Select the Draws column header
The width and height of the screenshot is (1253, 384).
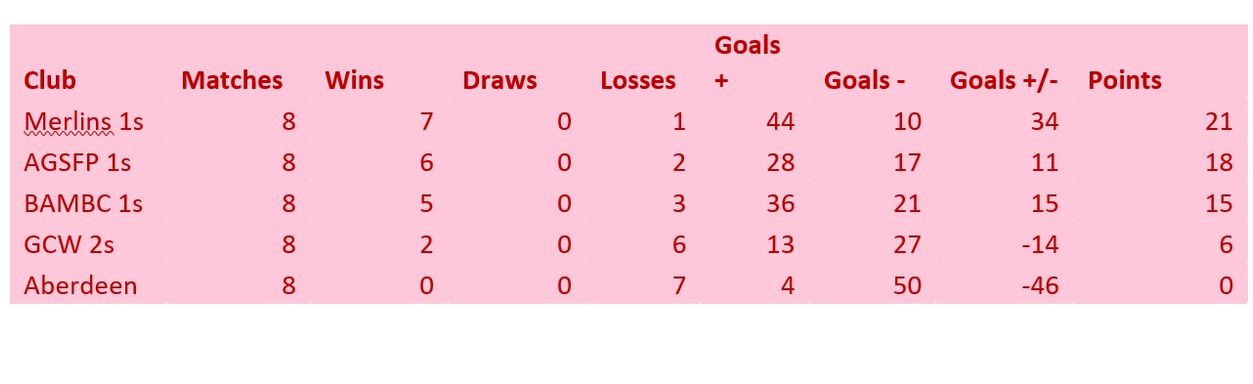pyautogui.click(x=500, y=81)
